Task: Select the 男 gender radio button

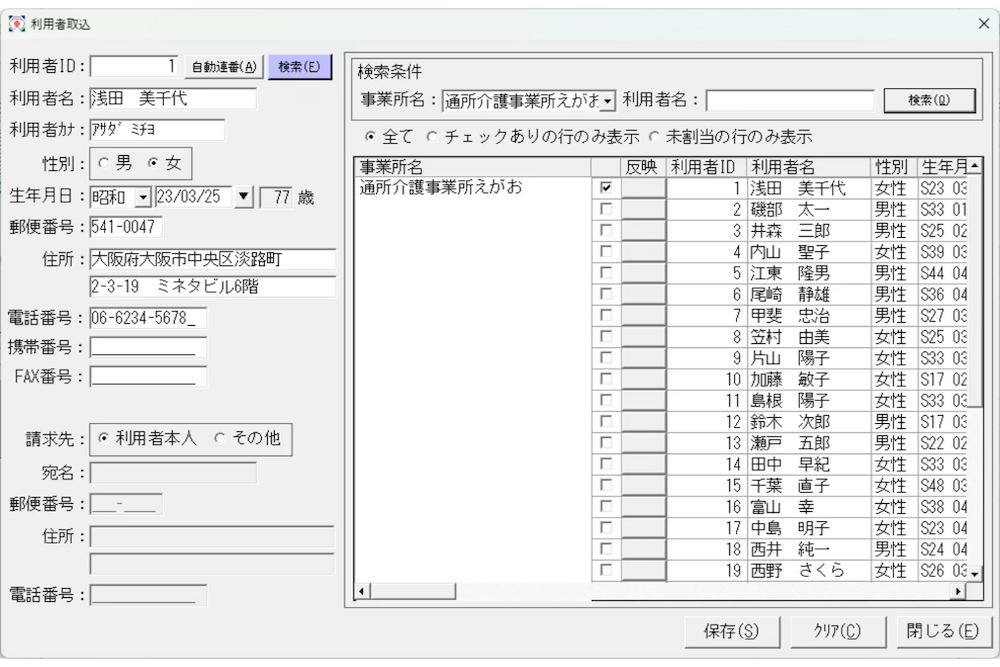Action: pos(104,163)
